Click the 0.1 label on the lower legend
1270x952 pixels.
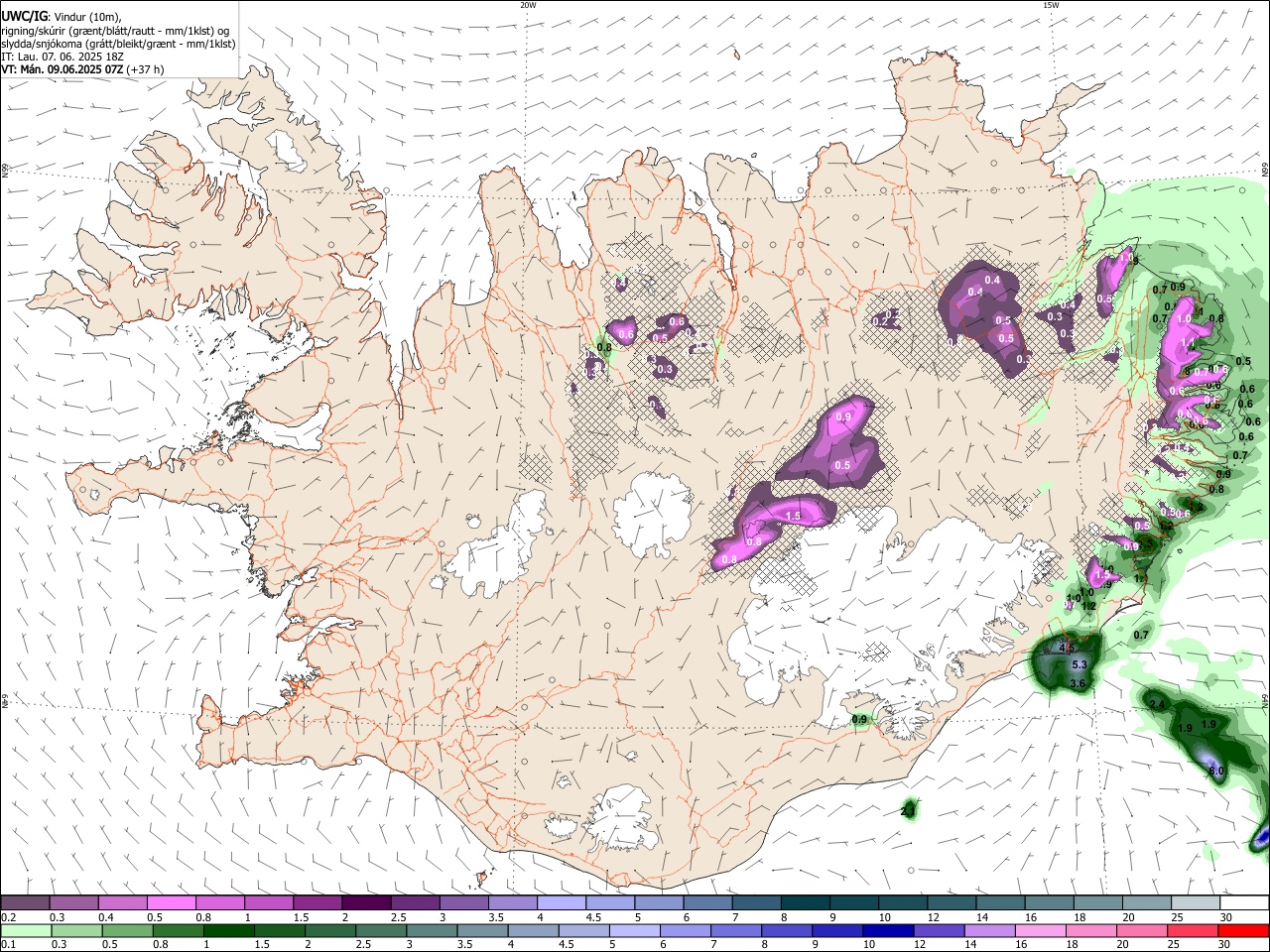tap(10, 945)
